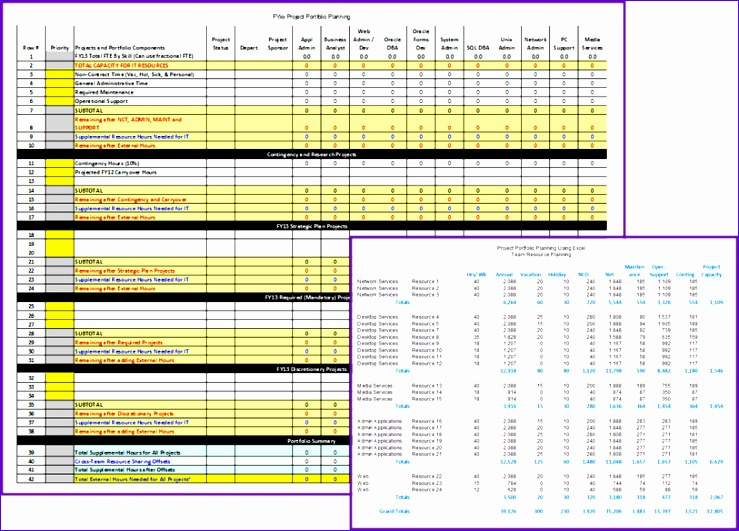Click "Remaining after Required Projects" label
The height and width of the screenshot is (531, 739).
pyautogui.click(x=119, y=343)
